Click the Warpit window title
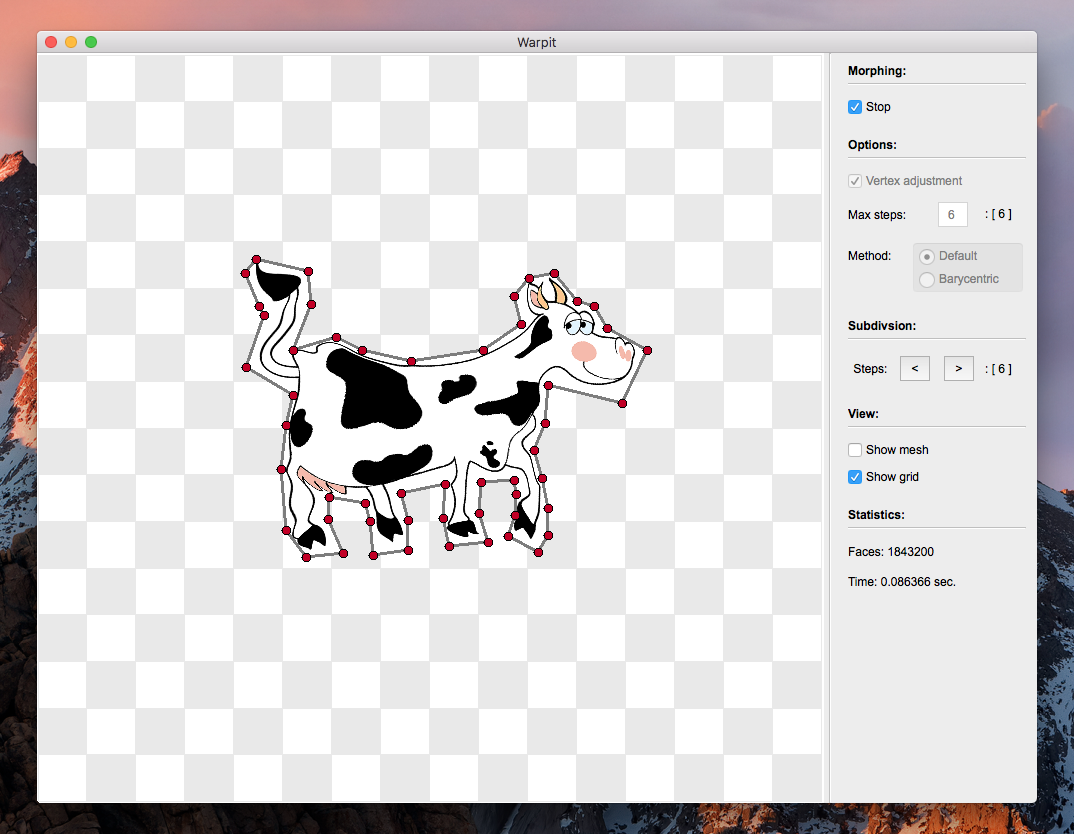The width and height of the screenshot is (1074, 834). coord(536,42)
